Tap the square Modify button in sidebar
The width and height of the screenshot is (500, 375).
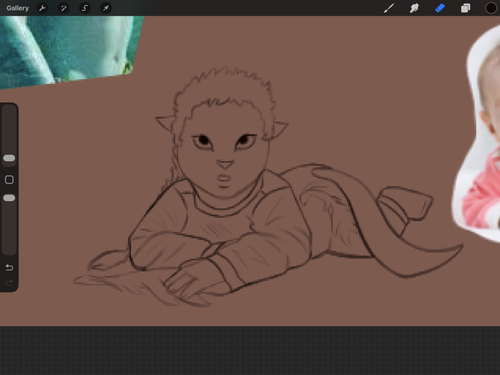9,180
